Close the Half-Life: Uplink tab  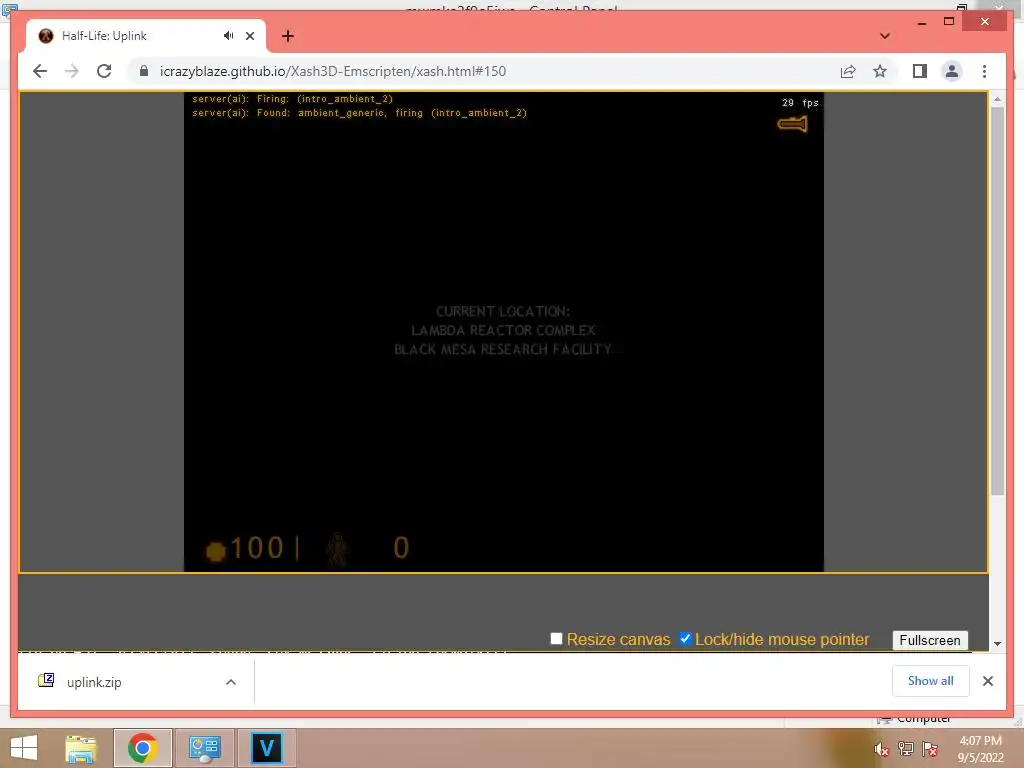(x=249, y=36)
